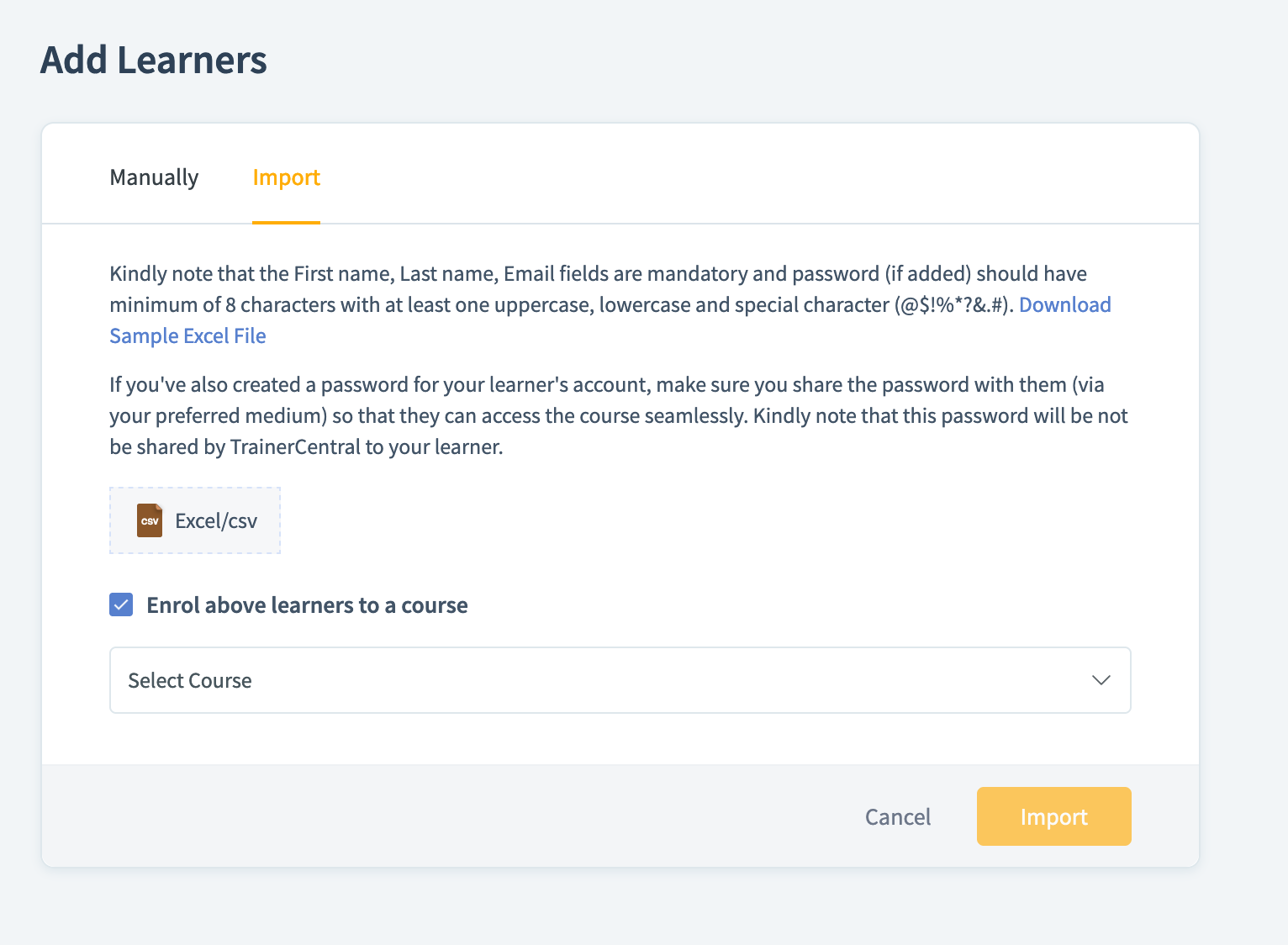Click the Excel/csv label text
The height and width of the screenshot is (945, 1288).
[216, 521]
